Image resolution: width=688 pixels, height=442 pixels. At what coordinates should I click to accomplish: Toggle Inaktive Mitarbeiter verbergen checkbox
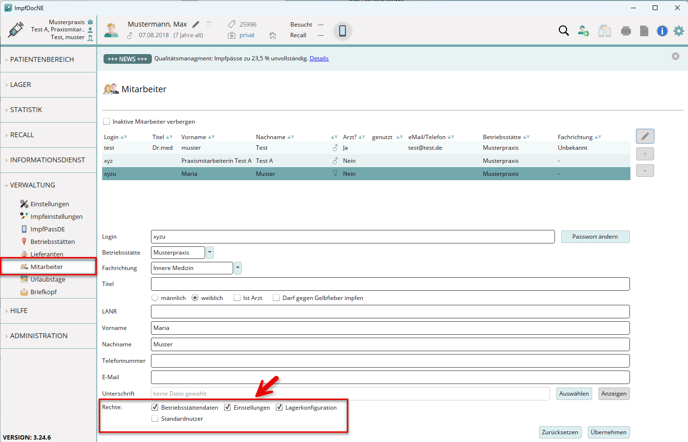click(106, 122)
